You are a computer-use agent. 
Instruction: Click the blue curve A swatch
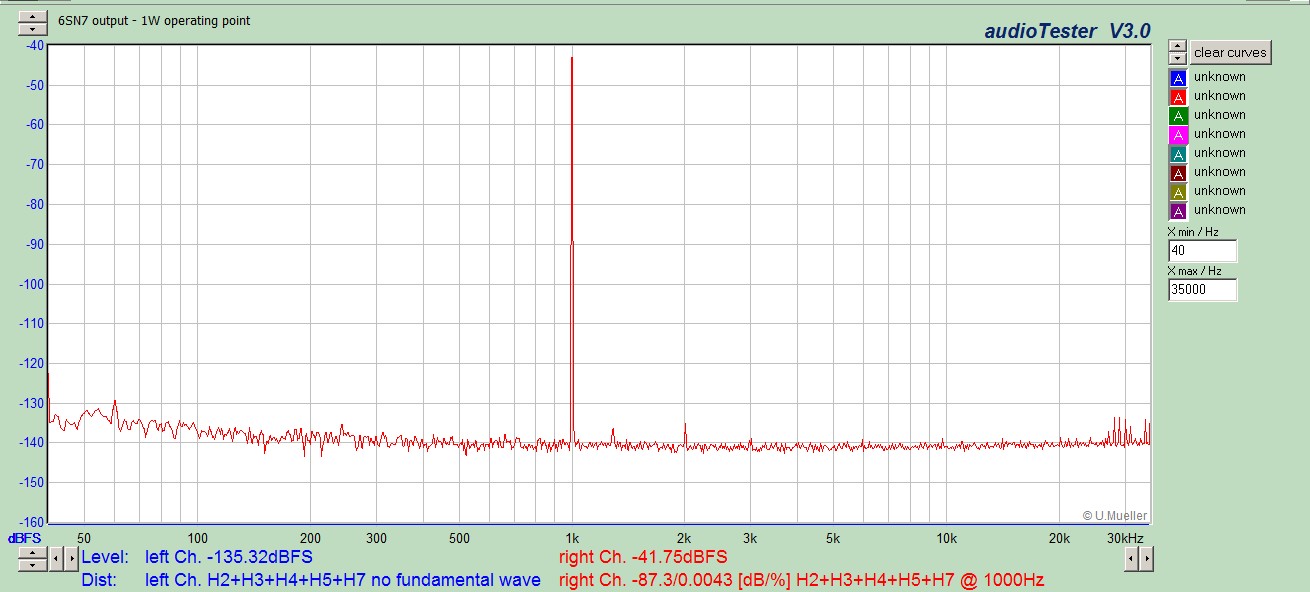pyautogui.click(x=1178, y=77)
